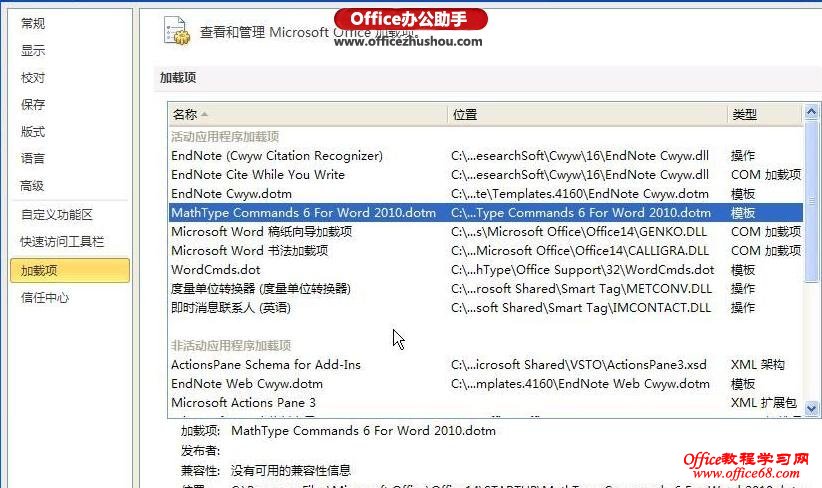The image size is (822, 488).
Task: Select Microsoft Word 稿纸向导加载项 row
Action: [x=485, y=232]
